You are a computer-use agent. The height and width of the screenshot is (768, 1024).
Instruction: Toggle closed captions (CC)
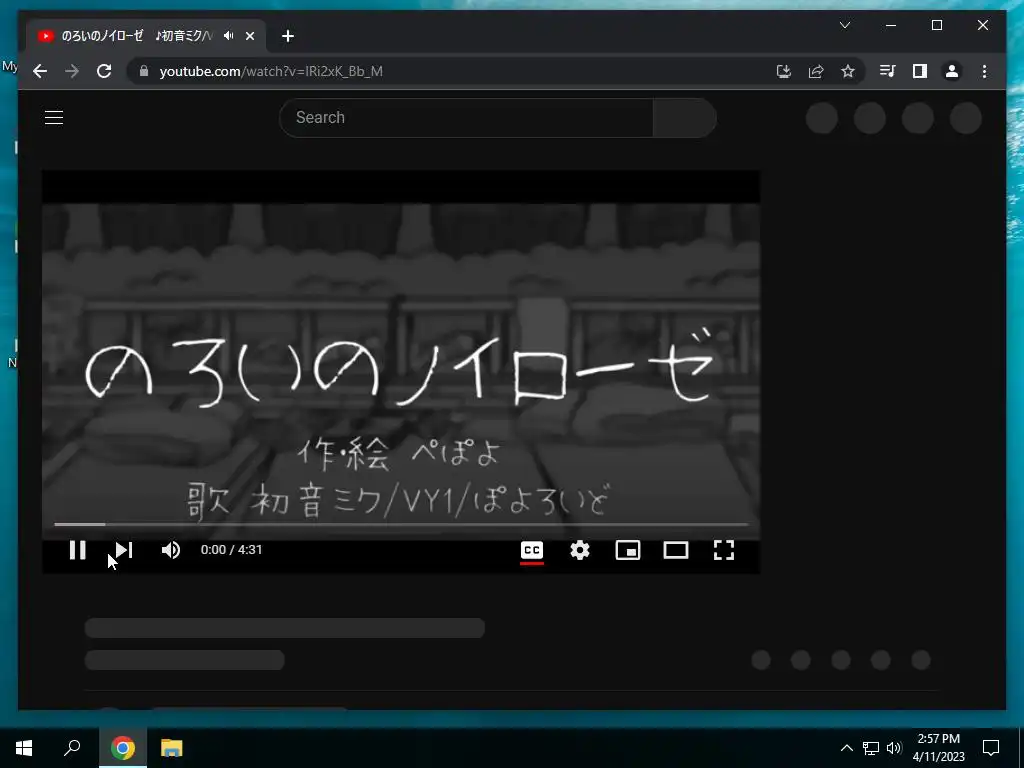click(x=532, y=551)
